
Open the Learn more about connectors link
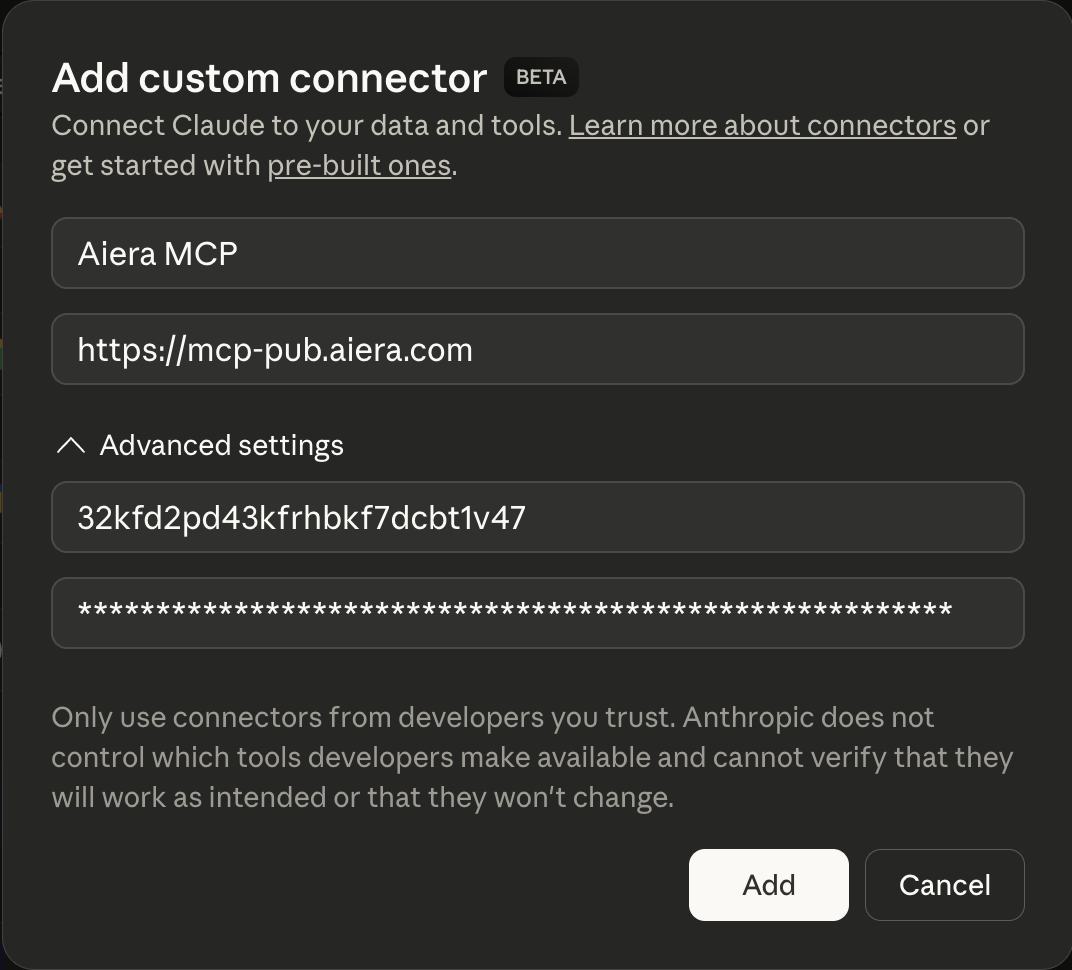click(762, 125)
